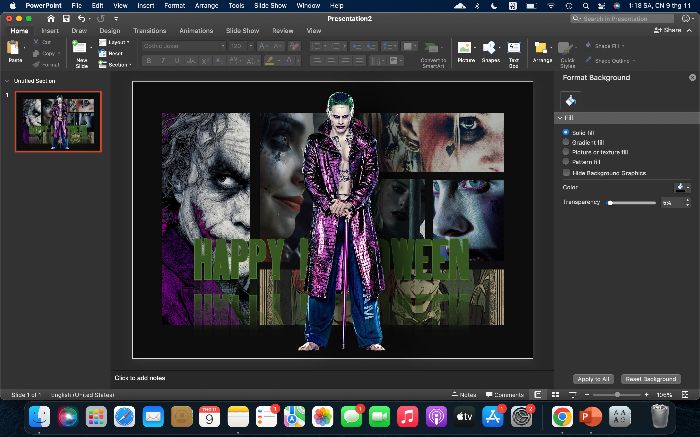700x437 pixels.
Task: Open the Slide Show ribbon tab
Action: pos(242,31)
